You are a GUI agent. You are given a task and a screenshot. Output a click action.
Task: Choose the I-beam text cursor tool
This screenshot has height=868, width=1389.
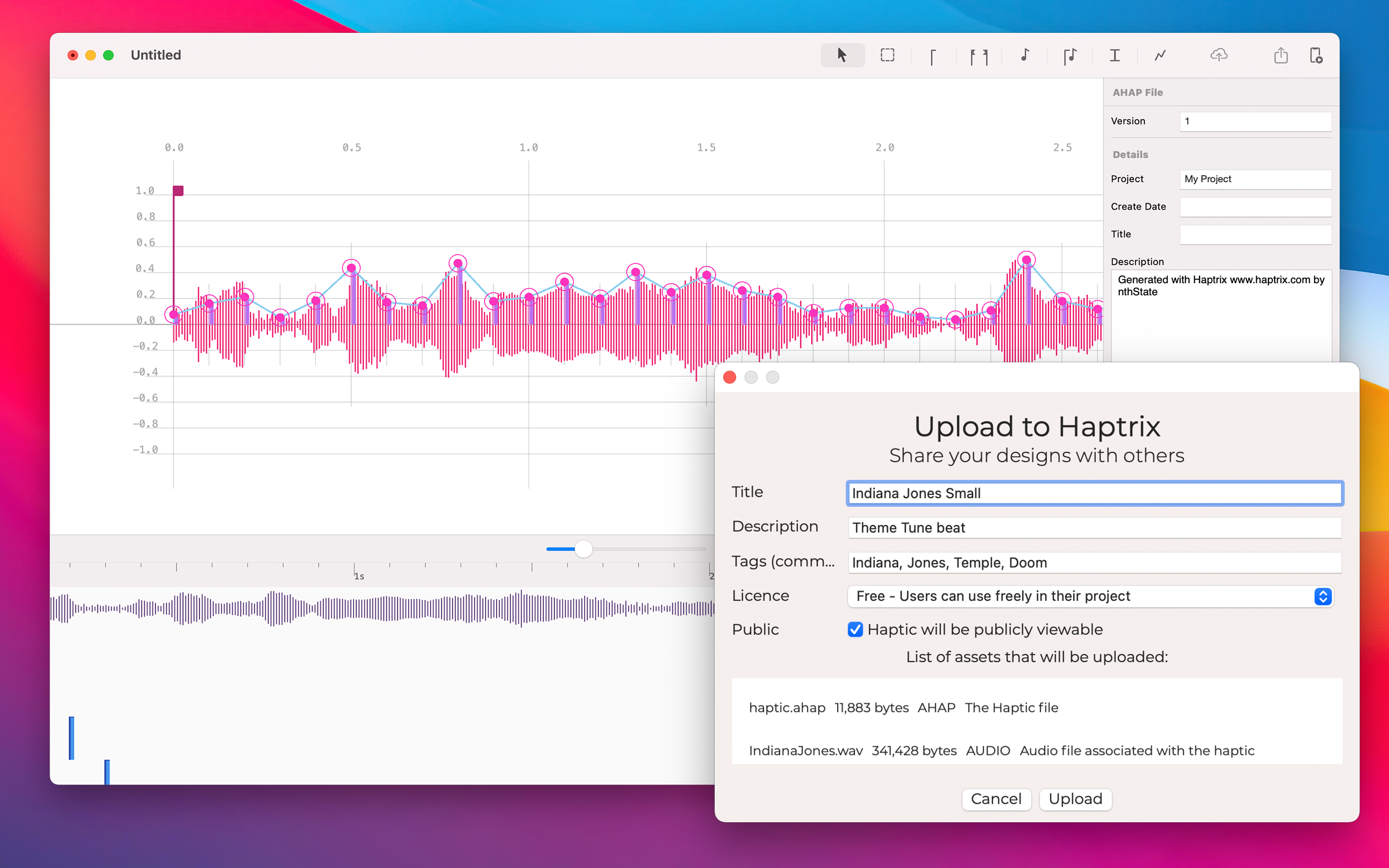tap(1115, 55)
